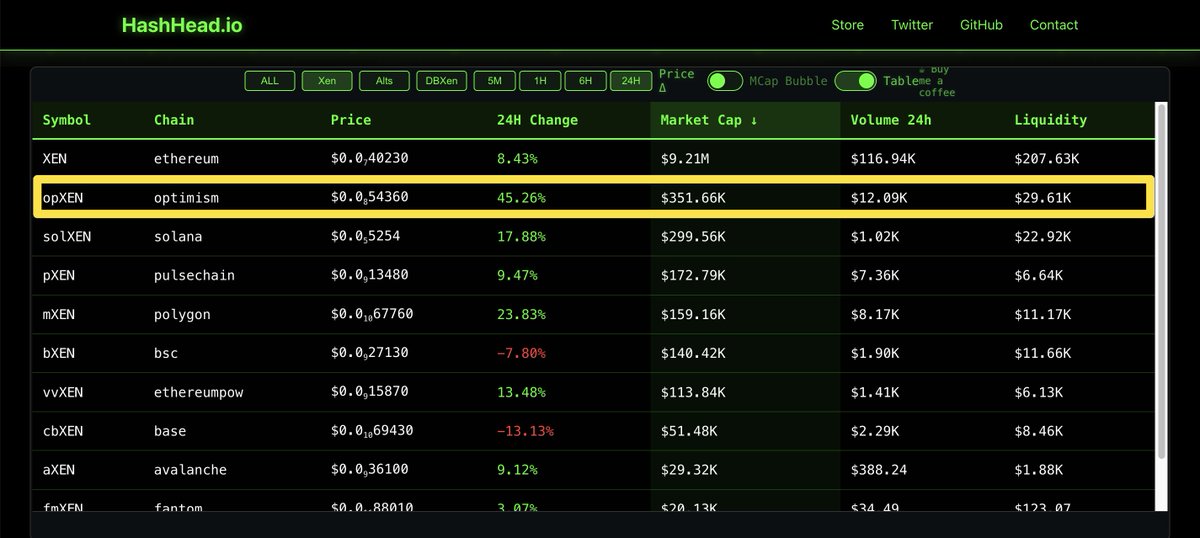The image size is (1200, 538).
Task: Click the avalanche chain cell
Action: [x=190, y=470]
